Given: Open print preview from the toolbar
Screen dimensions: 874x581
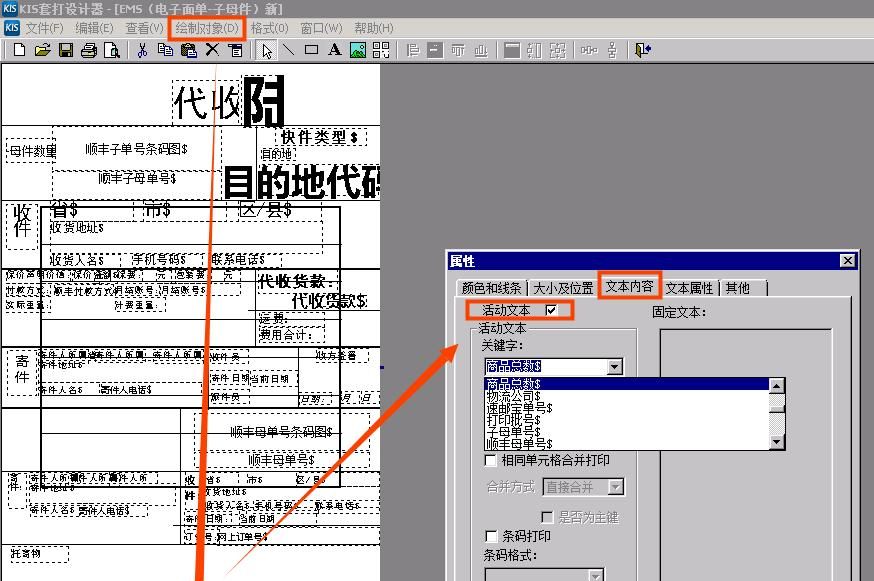Looking at the screenshot, I should pos(112,49).
